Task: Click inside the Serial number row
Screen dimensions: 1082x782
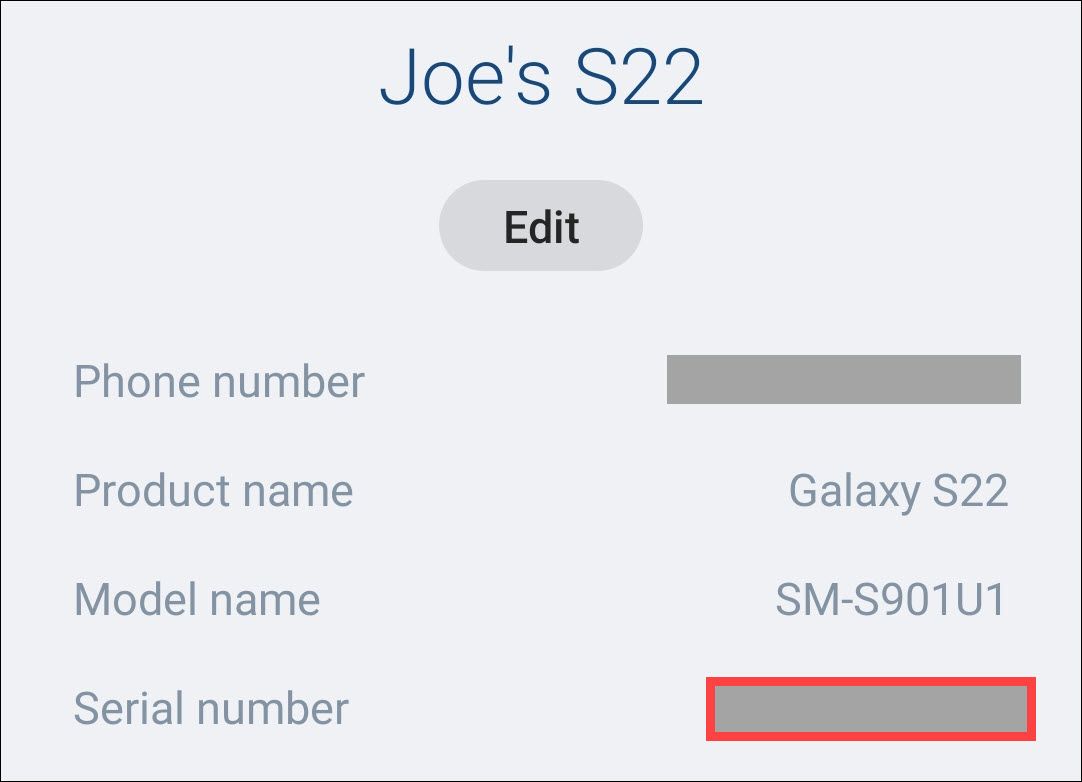Action: [540, 708]
